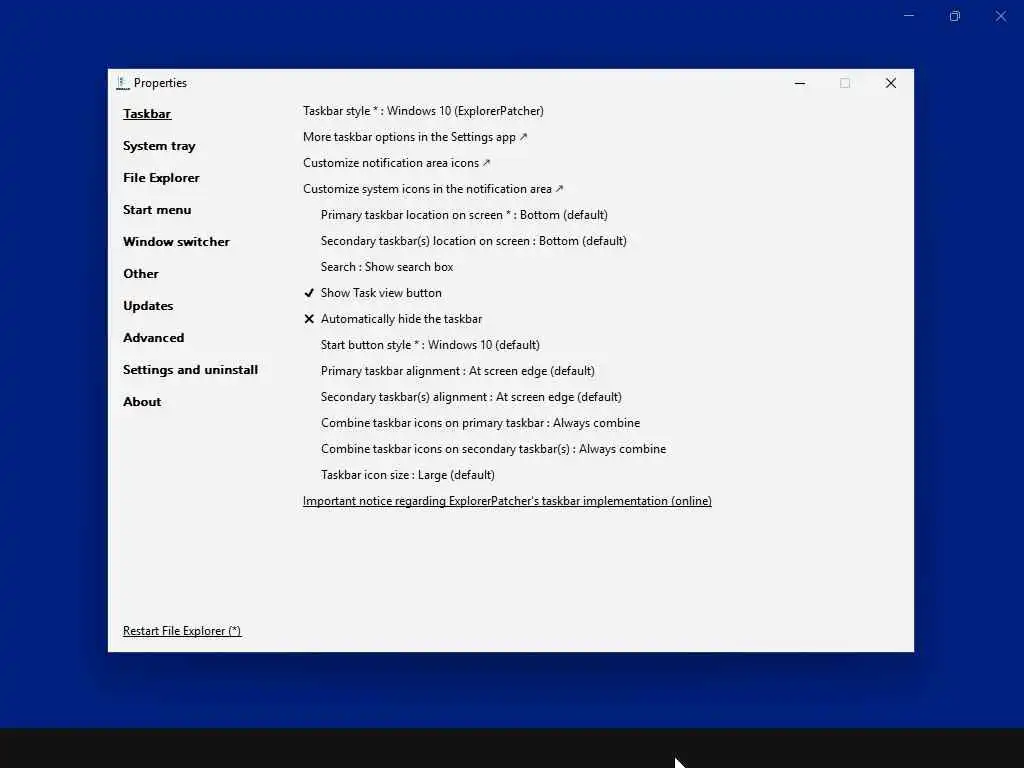Screen dimensions: 1024x768
Task: Change Combine icons on primary taskbar
Action: tap(480, 423)
